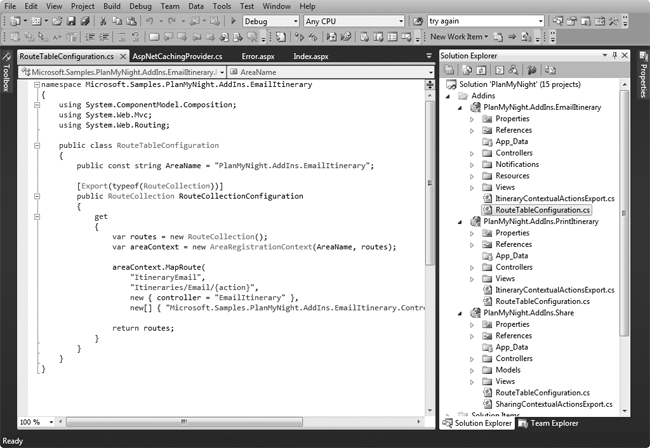Switch to the Error.aspx tab
The height and width of the screenshot is (448, 650).
click(258, 56)
